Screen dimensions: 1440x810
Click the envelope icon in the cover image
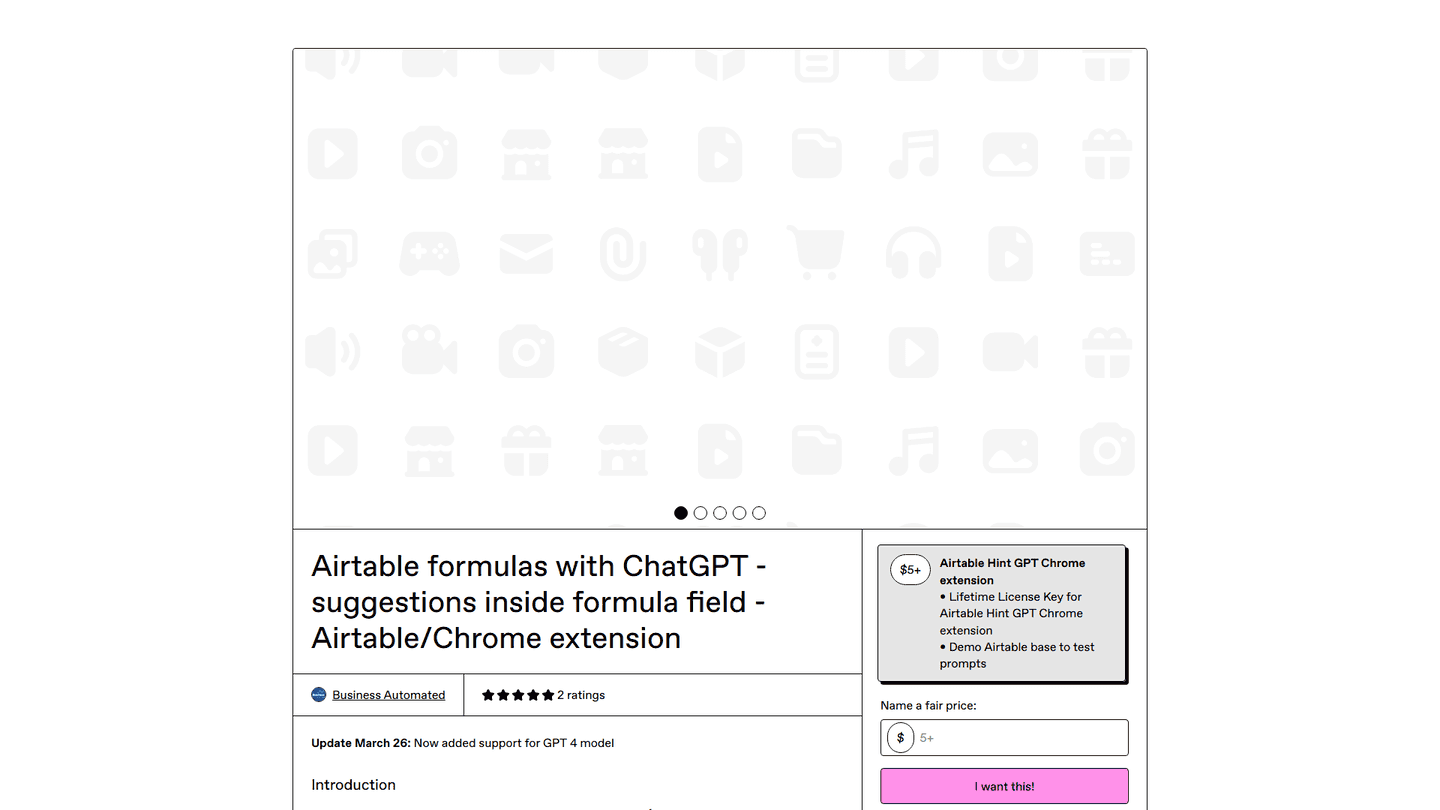[526, 253]
